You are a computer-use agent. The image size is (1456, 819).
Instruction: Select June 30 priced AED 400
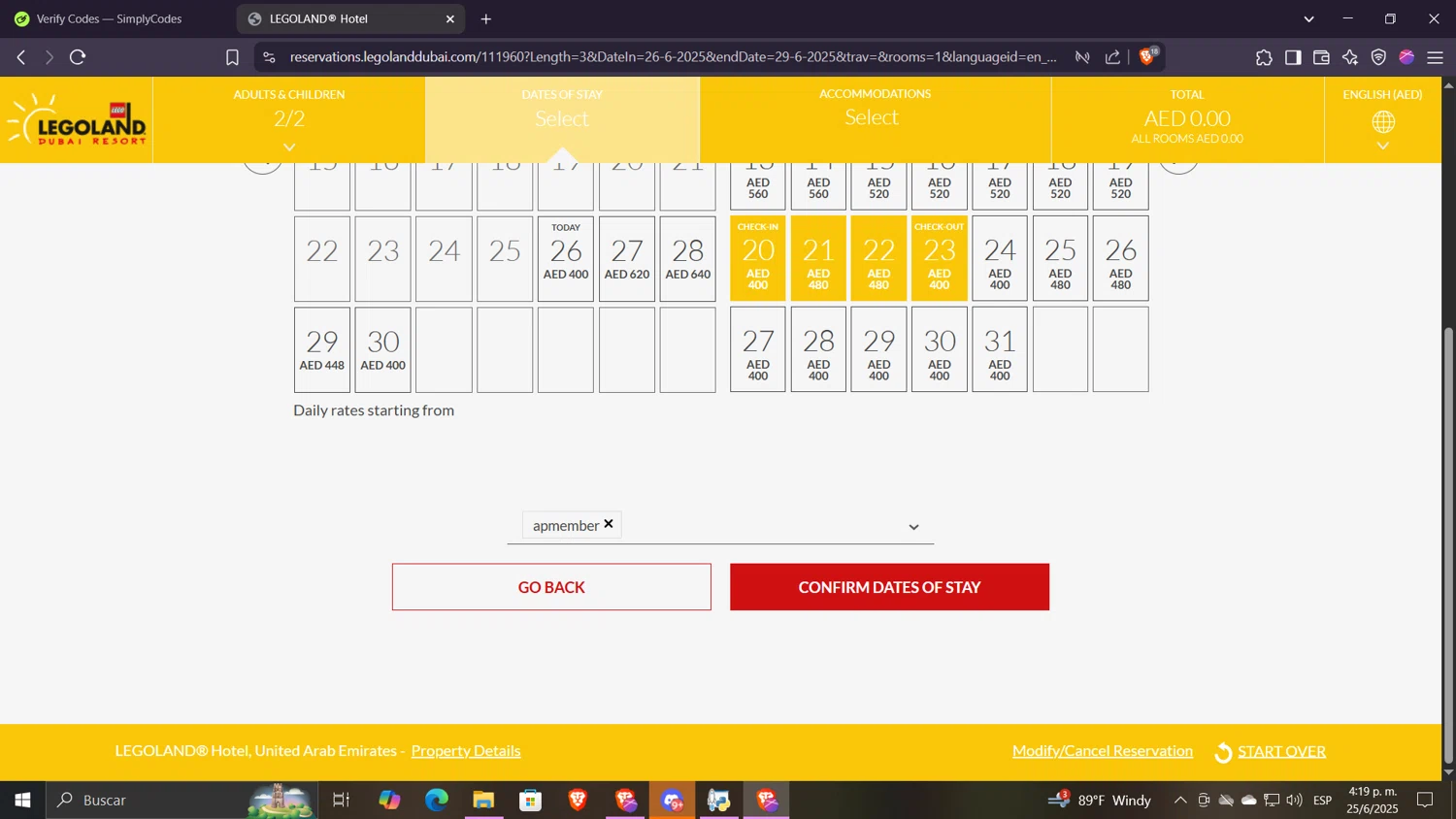coord(383,350)
